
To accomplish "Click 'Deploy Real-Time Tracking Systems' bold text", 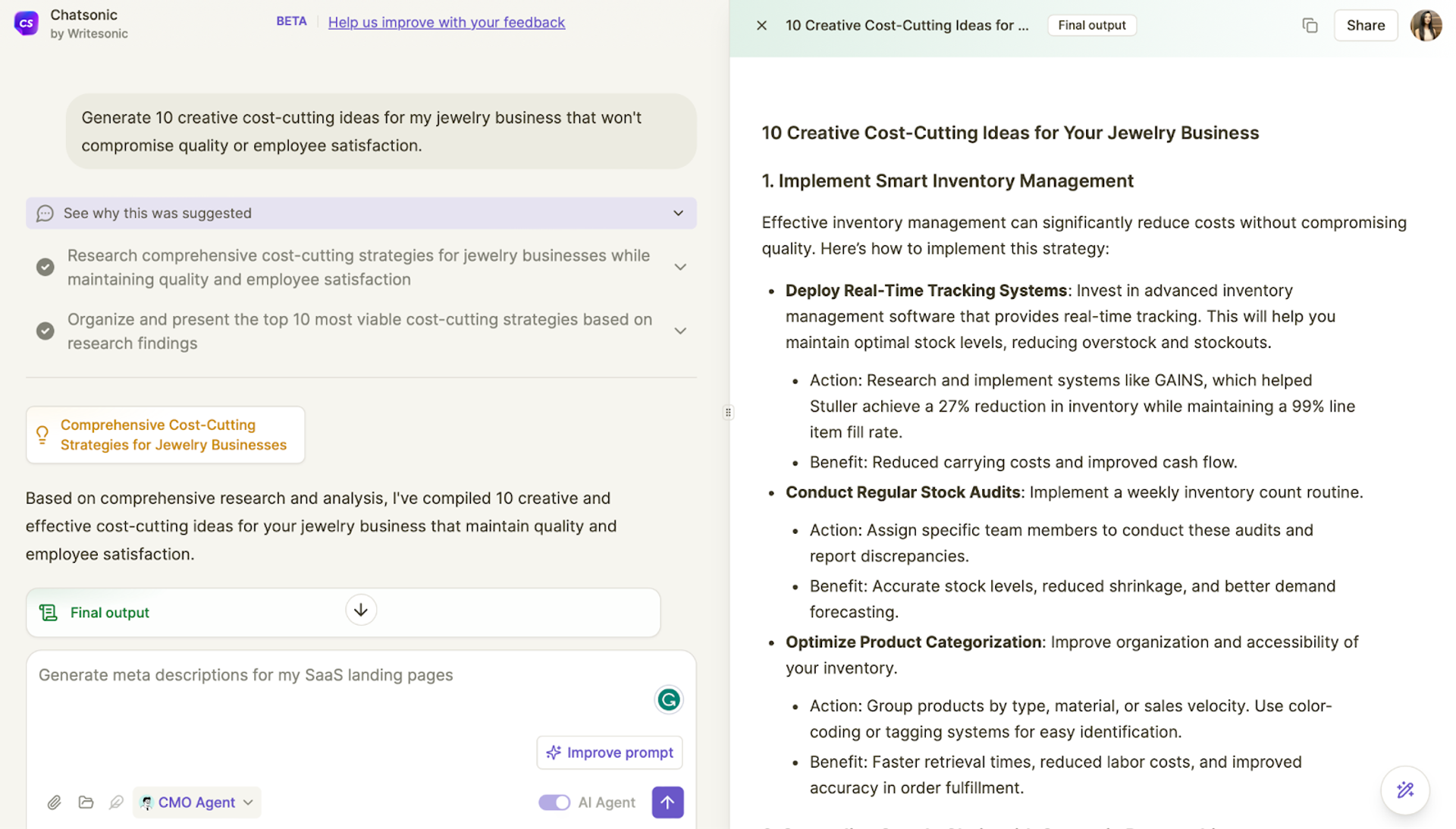I will tap(926, 290).
